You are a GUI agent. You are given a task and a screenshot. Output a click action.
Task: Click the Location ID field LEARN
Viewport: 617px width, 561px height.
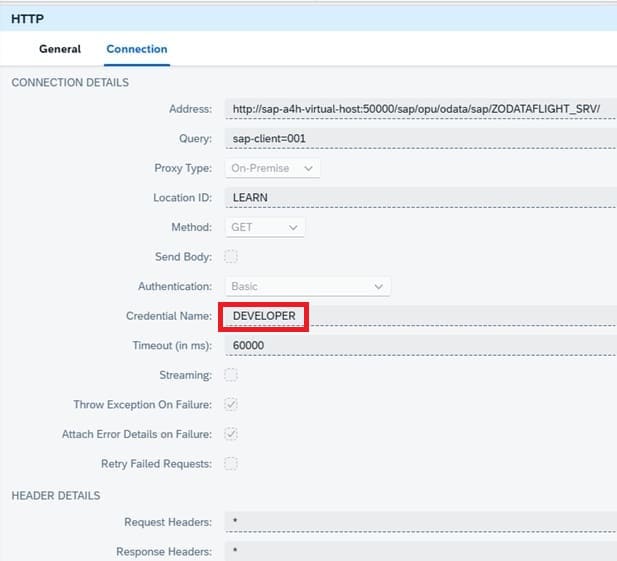click(420, 197)
